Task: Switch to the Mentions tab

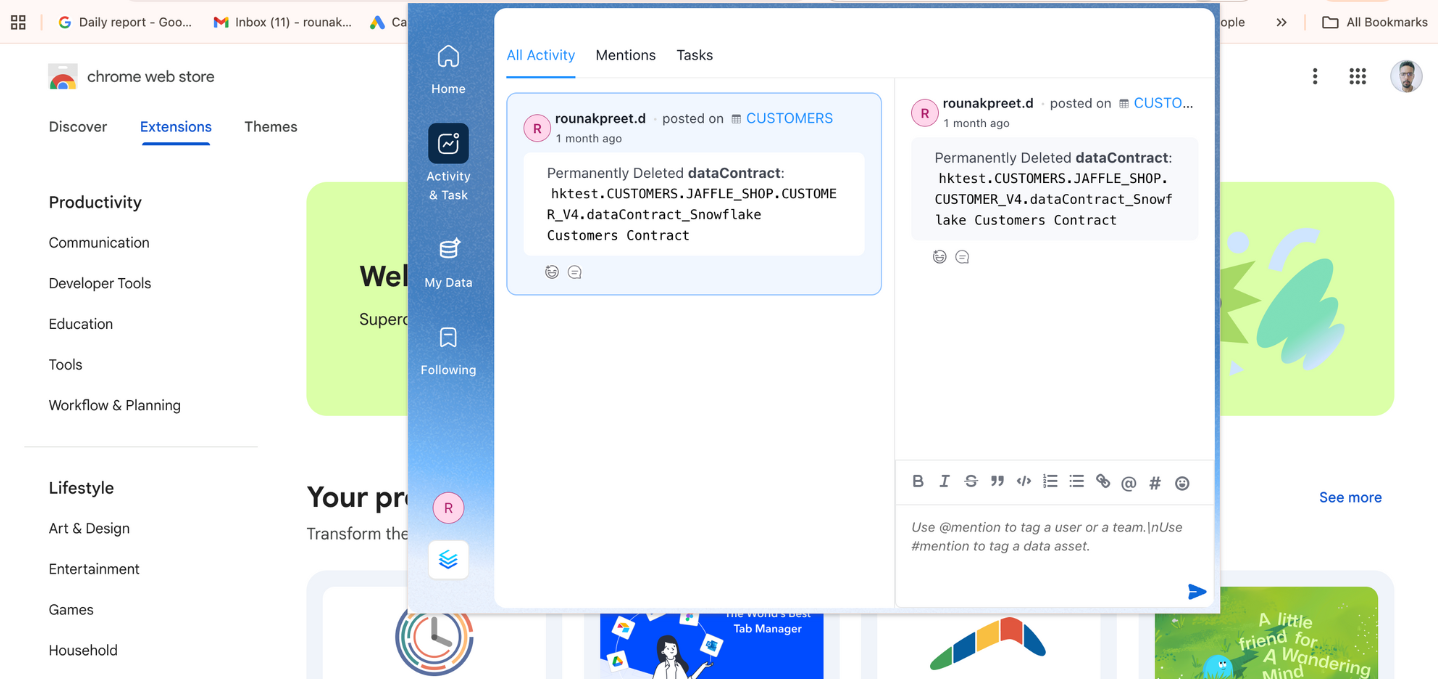Action: (625, 55)
